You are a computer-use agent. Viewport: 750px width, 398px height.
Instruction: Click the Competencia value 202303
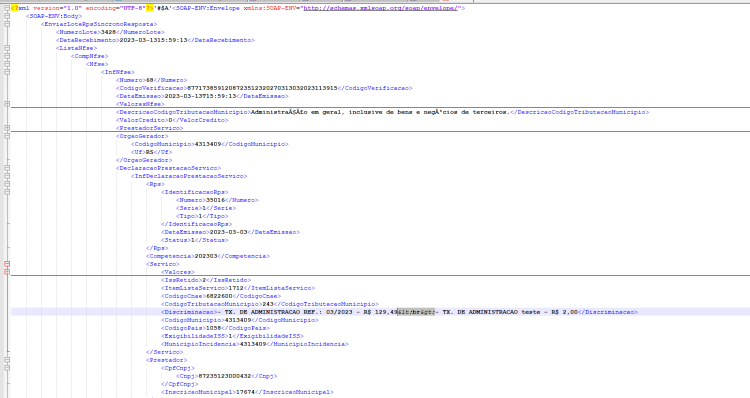tap(206, 256)
